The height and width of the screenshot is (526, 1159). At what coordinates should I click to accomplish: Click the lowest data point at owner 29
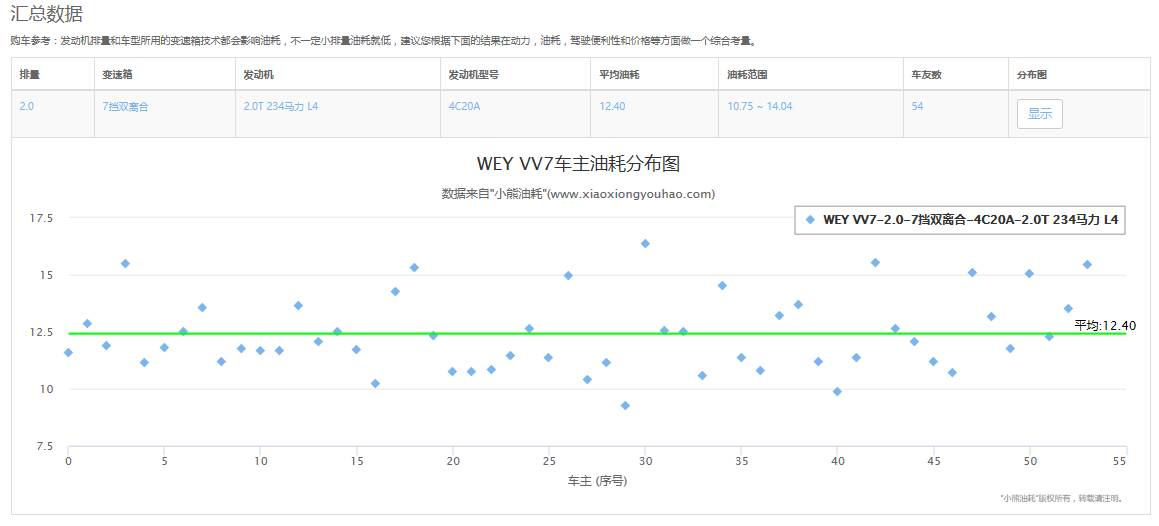pyautogui.click(x=625, y=406)
